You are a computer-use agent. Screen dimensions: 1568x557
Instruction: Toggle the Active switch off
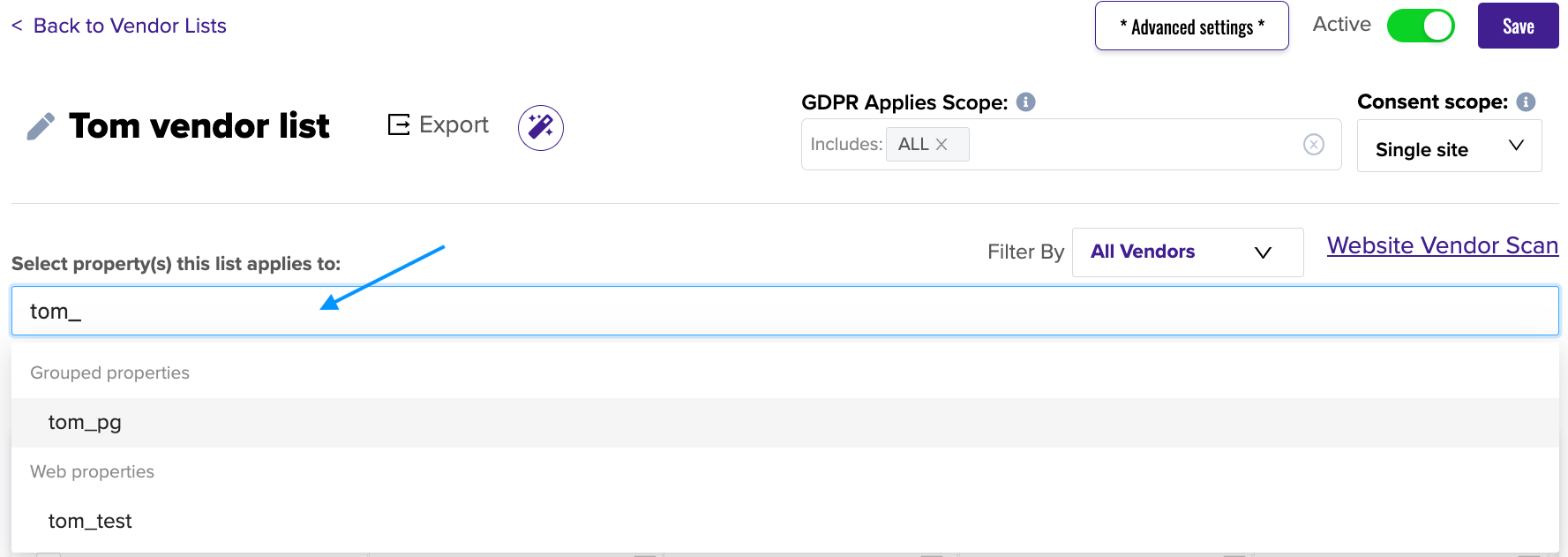pos(1421,26)
